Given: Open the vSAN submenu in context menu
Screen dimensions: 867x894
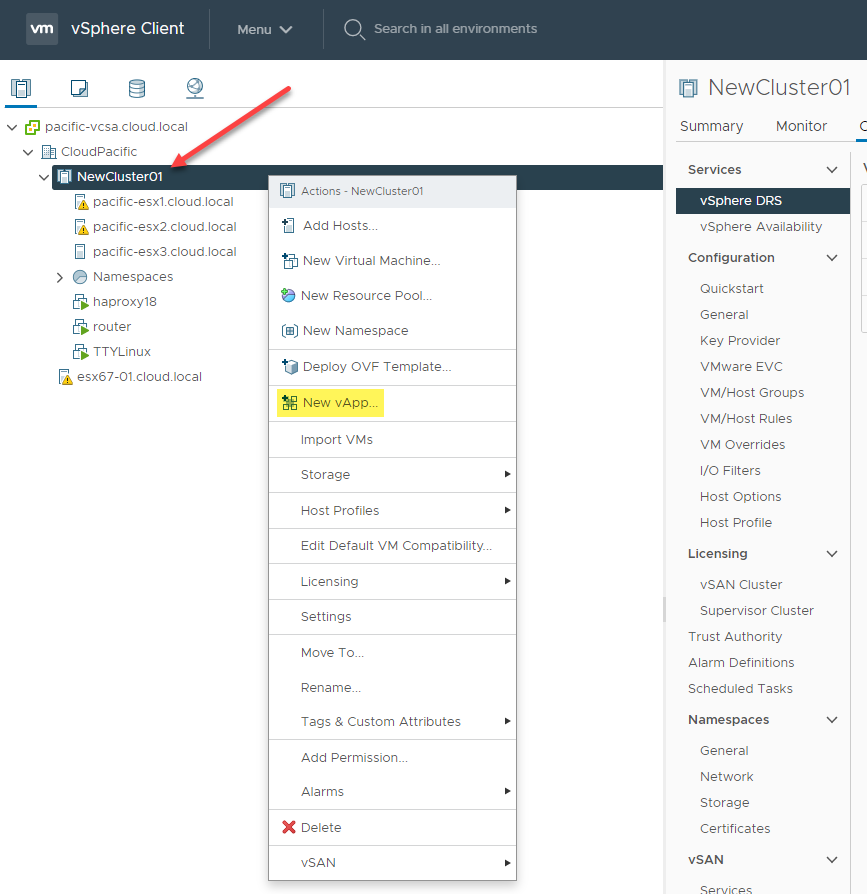Looking at the screenshot, I should pos(392,863).
